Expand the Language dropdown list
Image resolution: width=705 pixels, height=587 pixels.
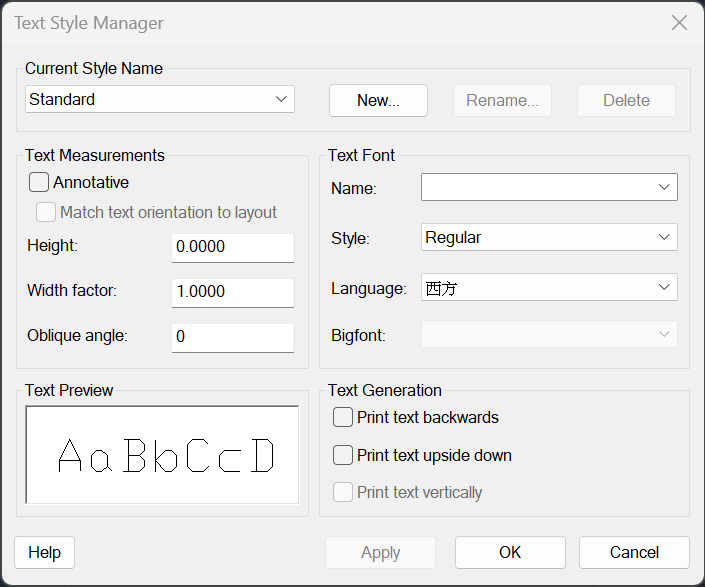[x=549, y=287]
